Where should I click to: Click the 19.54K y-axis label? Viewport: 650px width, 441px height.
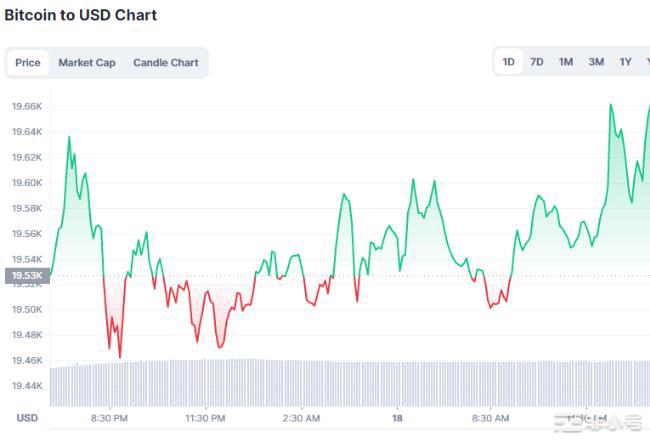click(27, 259)
